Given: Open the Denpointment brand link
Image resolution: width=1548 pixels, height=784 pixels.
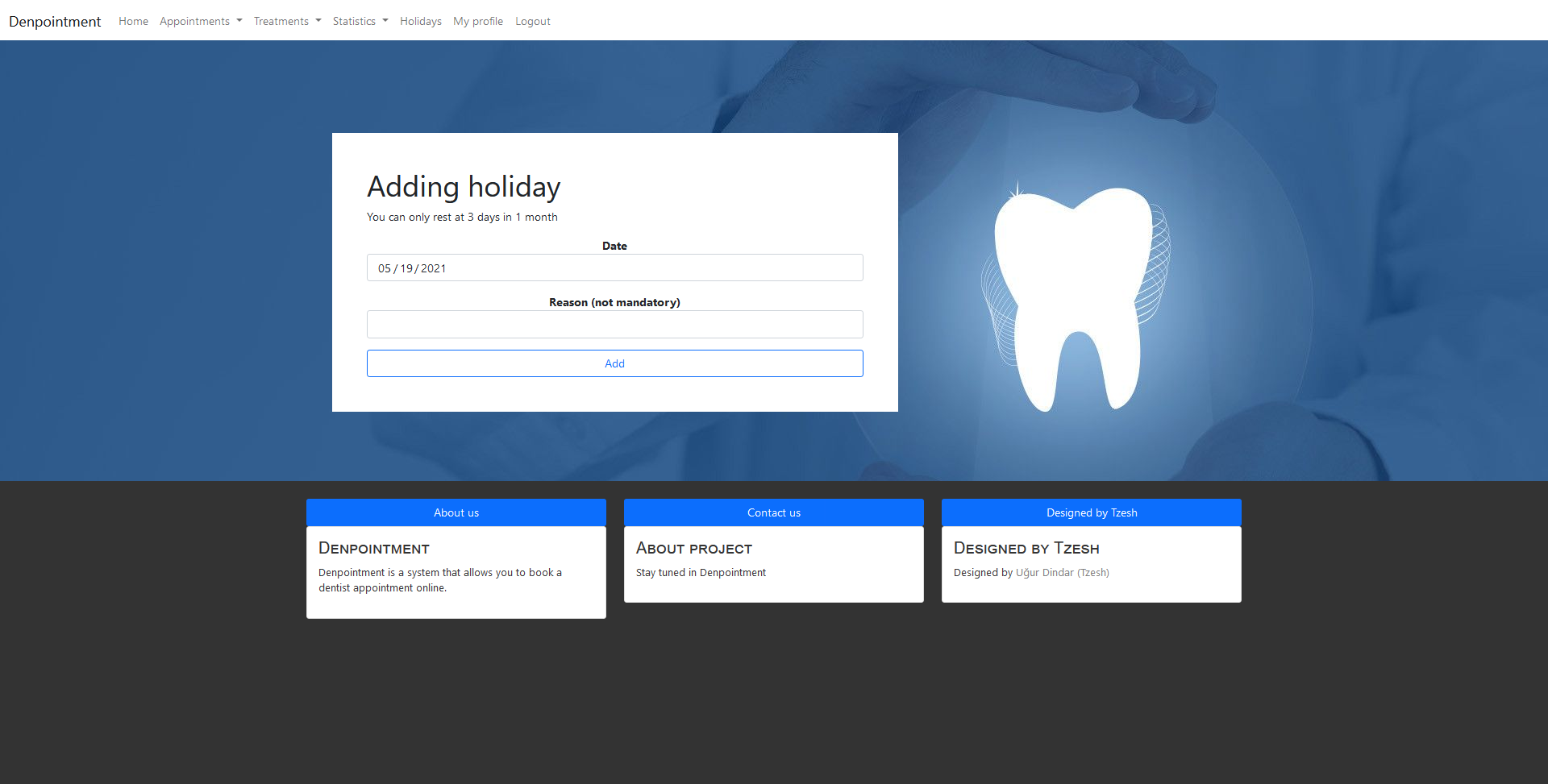Looking at the screenshot, I should click(x=55, y=21).
